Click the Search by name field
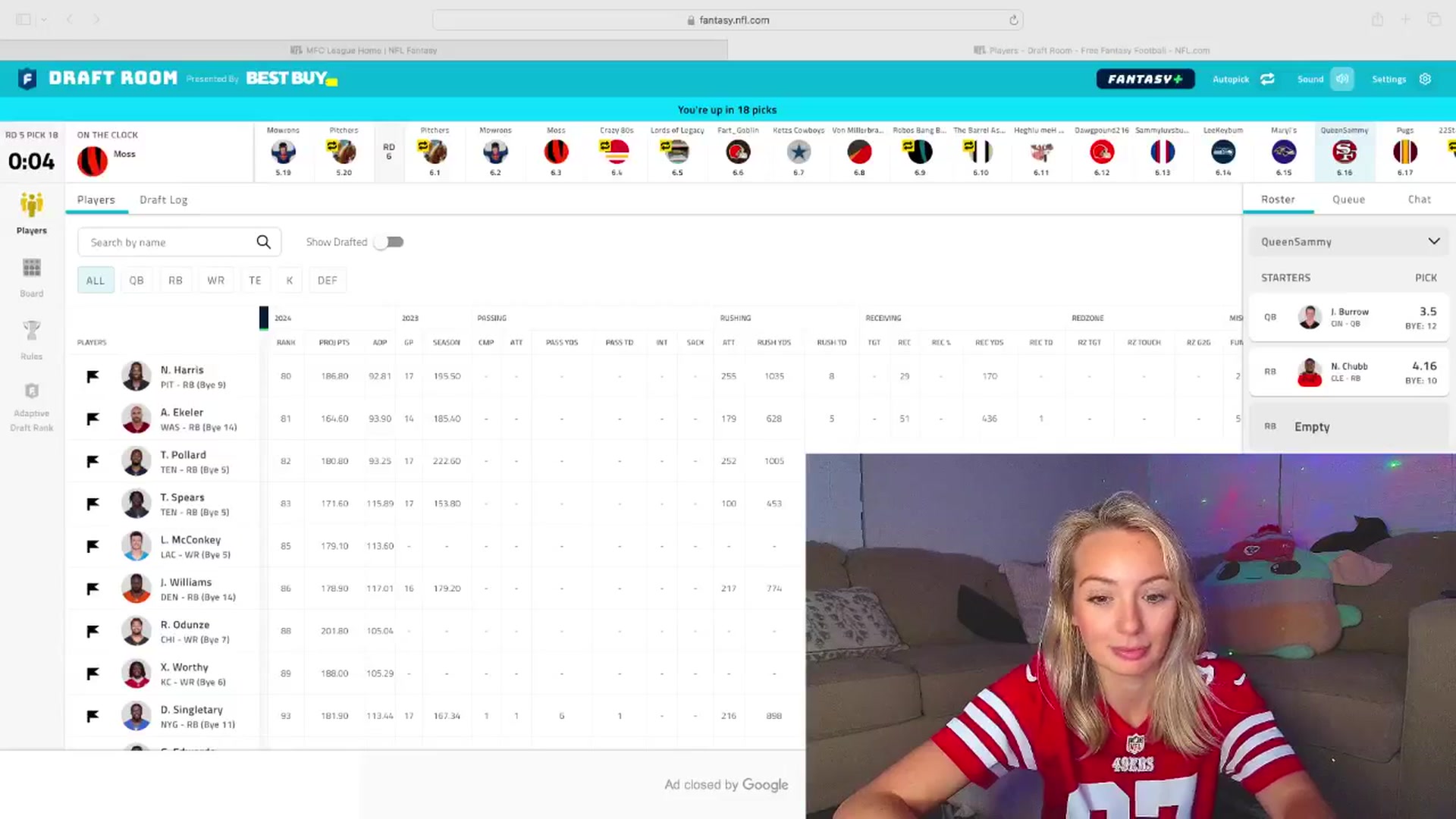1456x819 pixels. (179, 242)
